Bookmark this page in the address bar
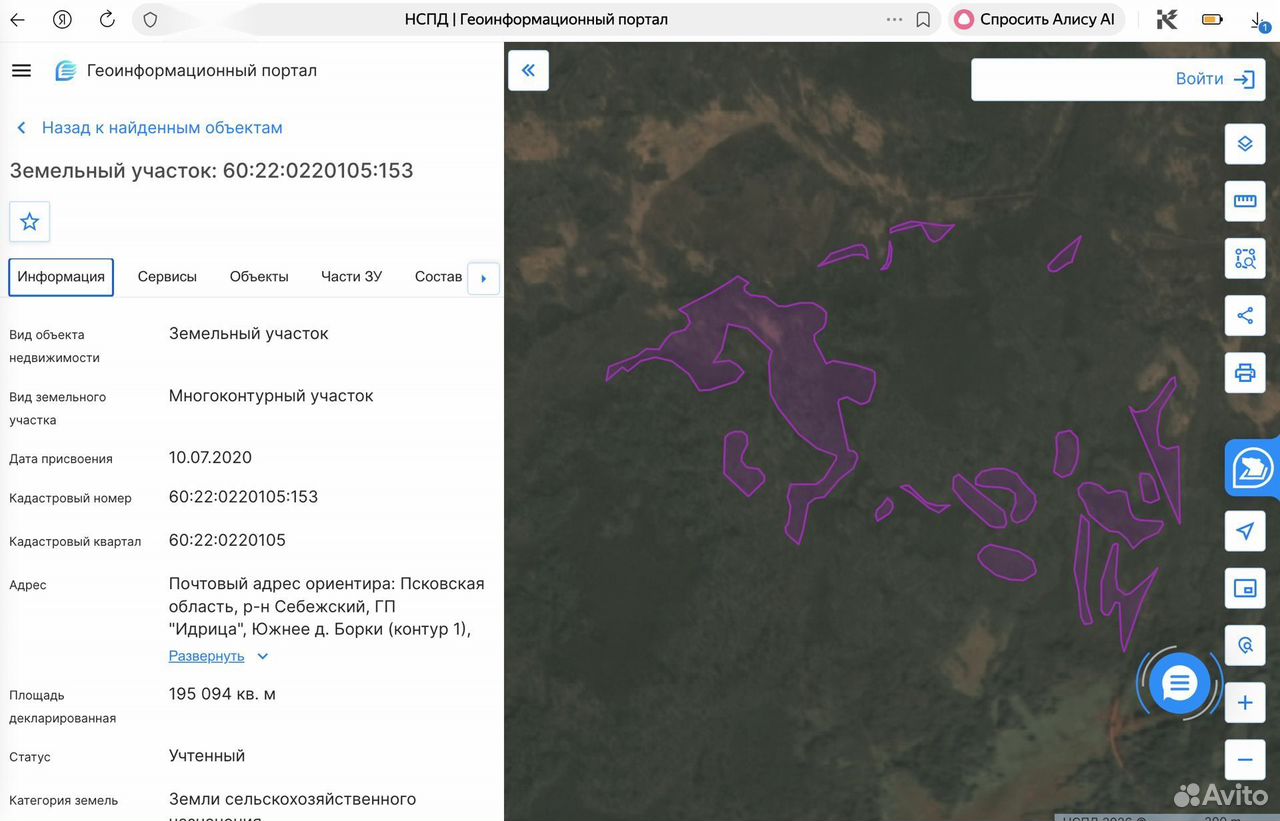The height and width of the screenshot is (821, 1280). 923,19
